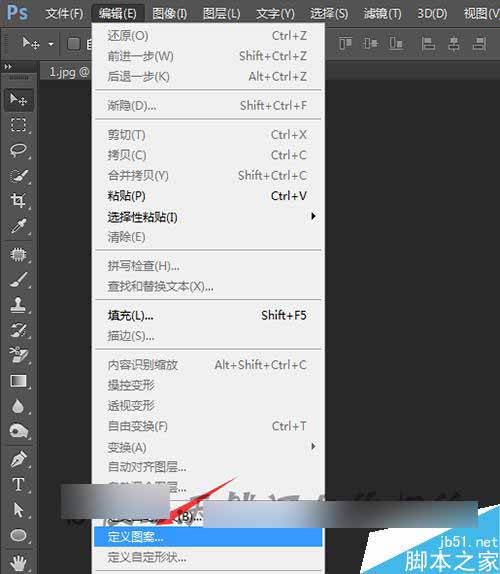Screen dimensions: 500x574
Task: Choose 拼写检查(H)... menu item
Action: (208, 266)
